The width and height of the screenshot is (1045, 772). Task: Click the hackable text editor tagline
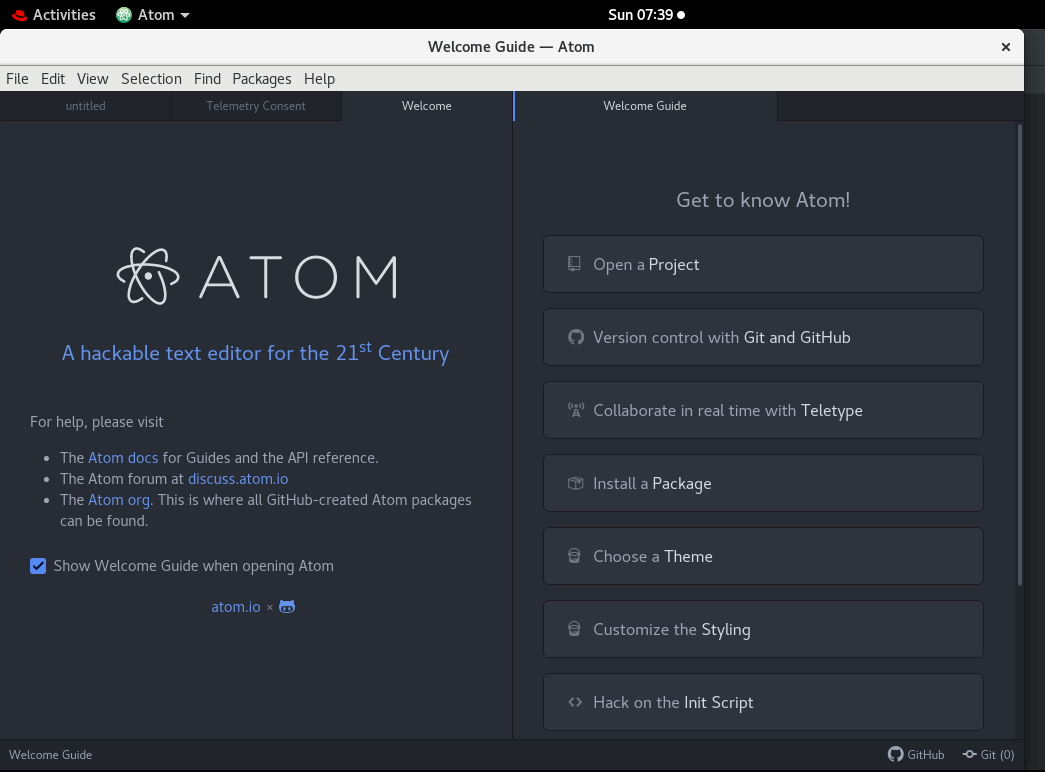point(255,351)
